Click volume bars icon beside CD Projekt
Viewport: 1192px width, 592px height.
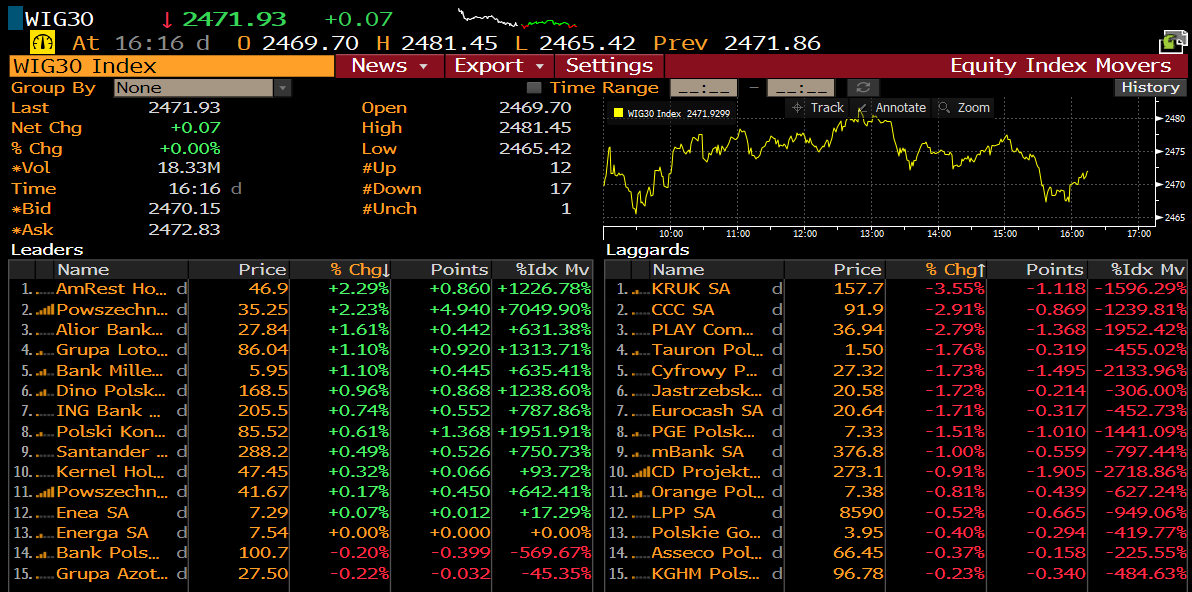point(642,471)
